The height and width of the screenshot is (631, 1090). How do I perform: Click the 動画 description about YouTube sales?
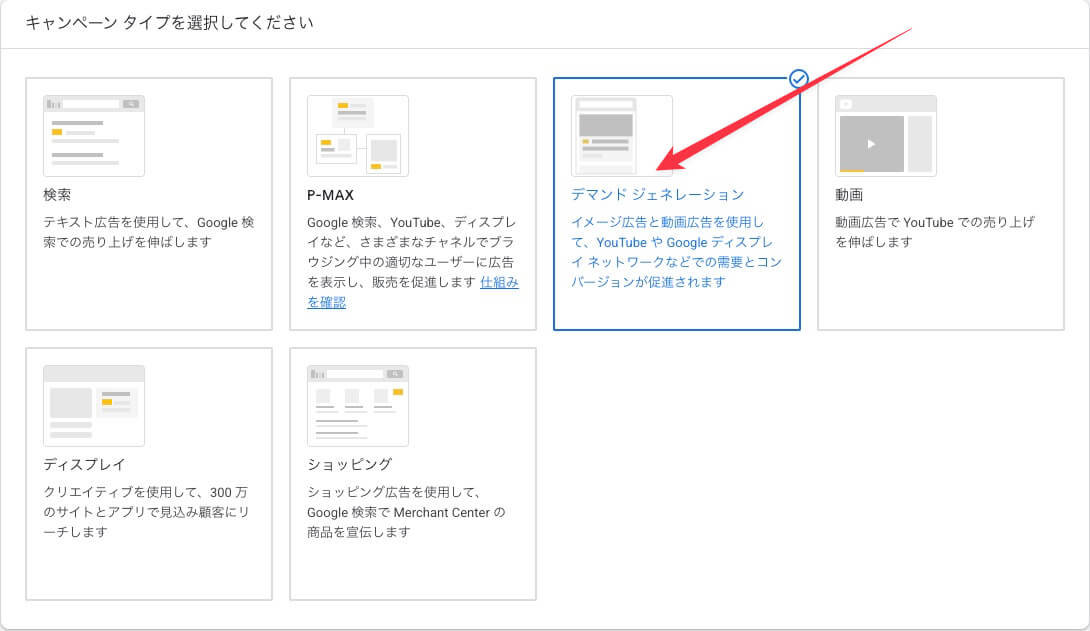(934, 232)
